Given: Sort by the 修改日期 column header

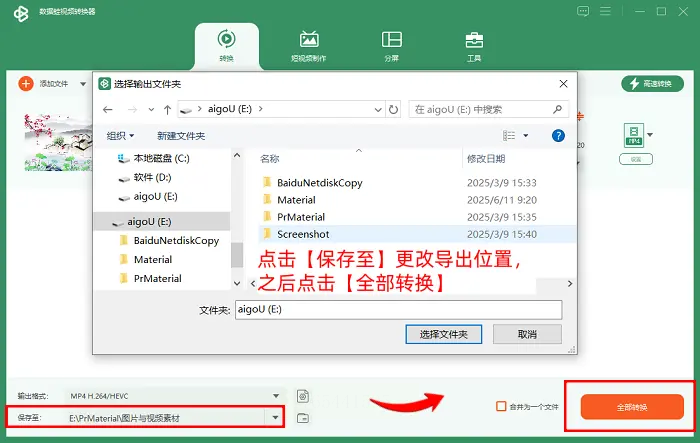Looking at the screenshot, I should (486, 159).
